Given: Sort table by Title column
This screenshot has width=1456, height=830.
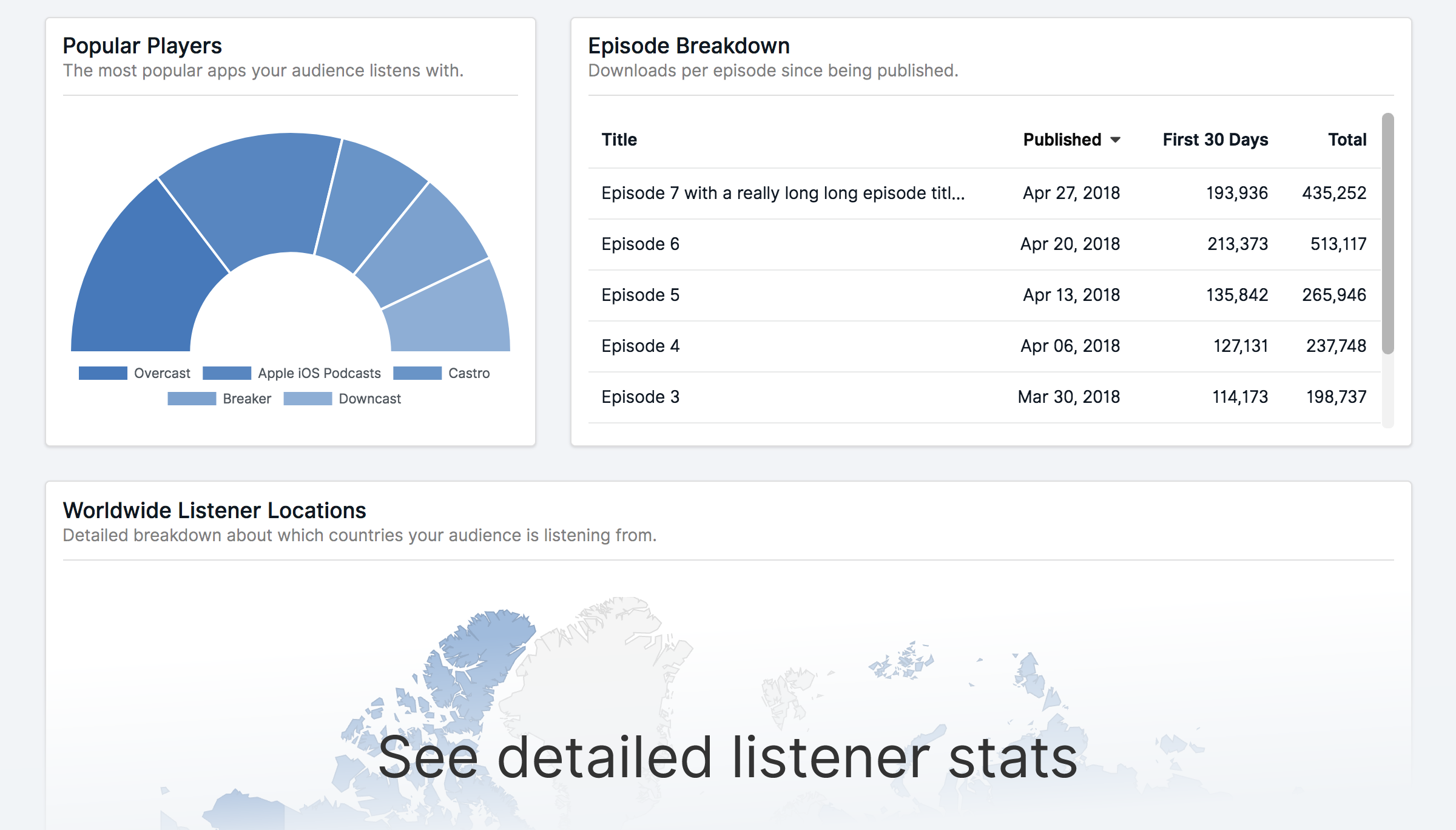Looking at the screenshot, I should [619, 140].
